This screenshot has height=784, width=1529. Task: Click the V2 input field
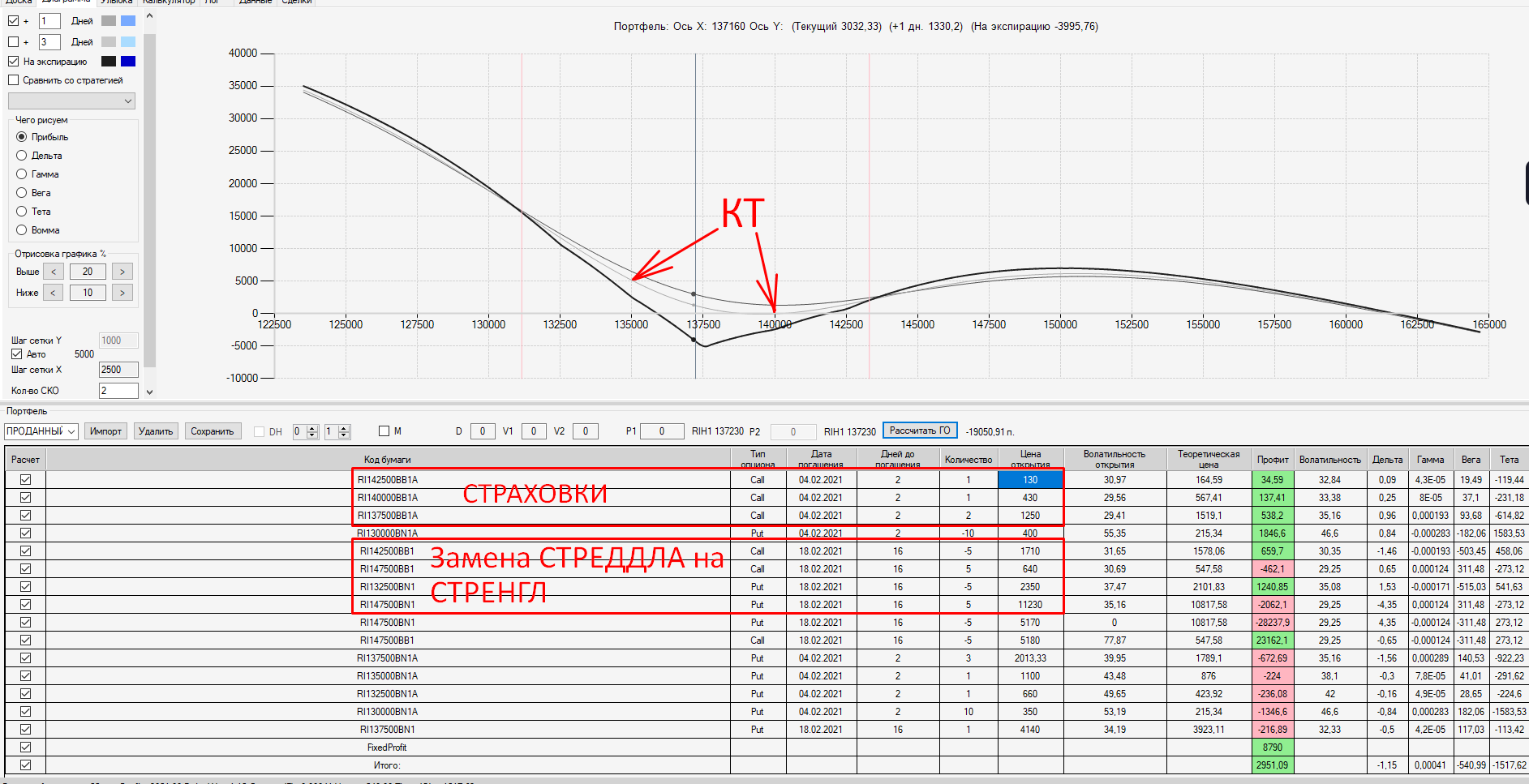point(586,431)
